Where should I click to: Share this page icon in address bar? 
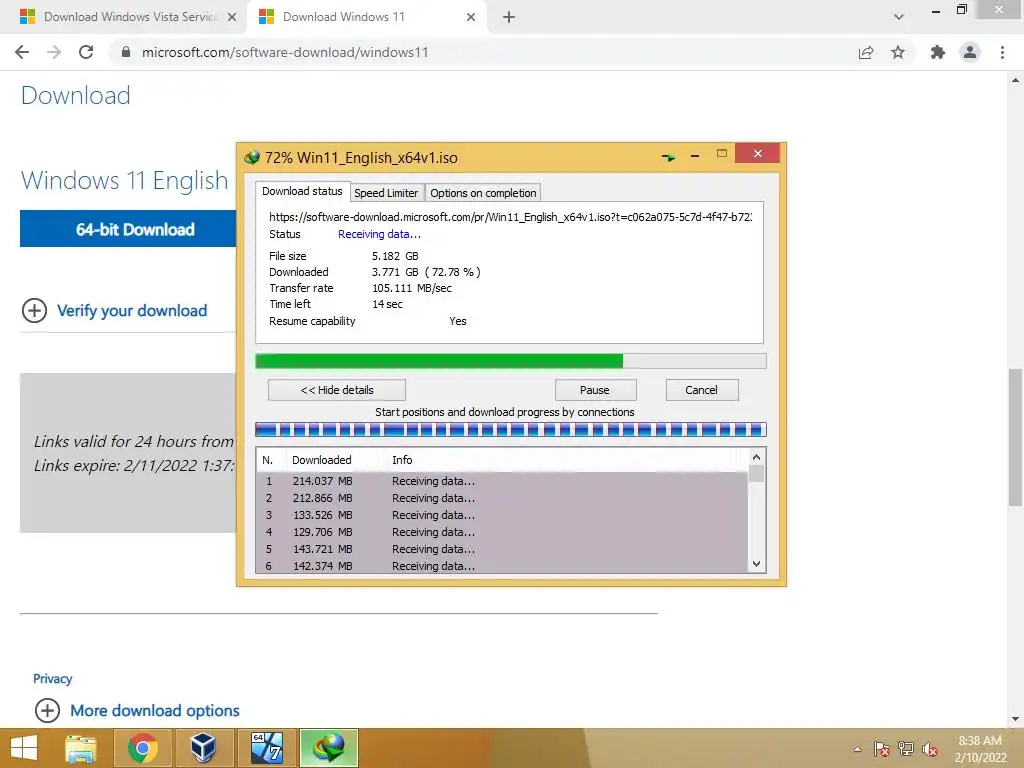[x=866, y=52]
